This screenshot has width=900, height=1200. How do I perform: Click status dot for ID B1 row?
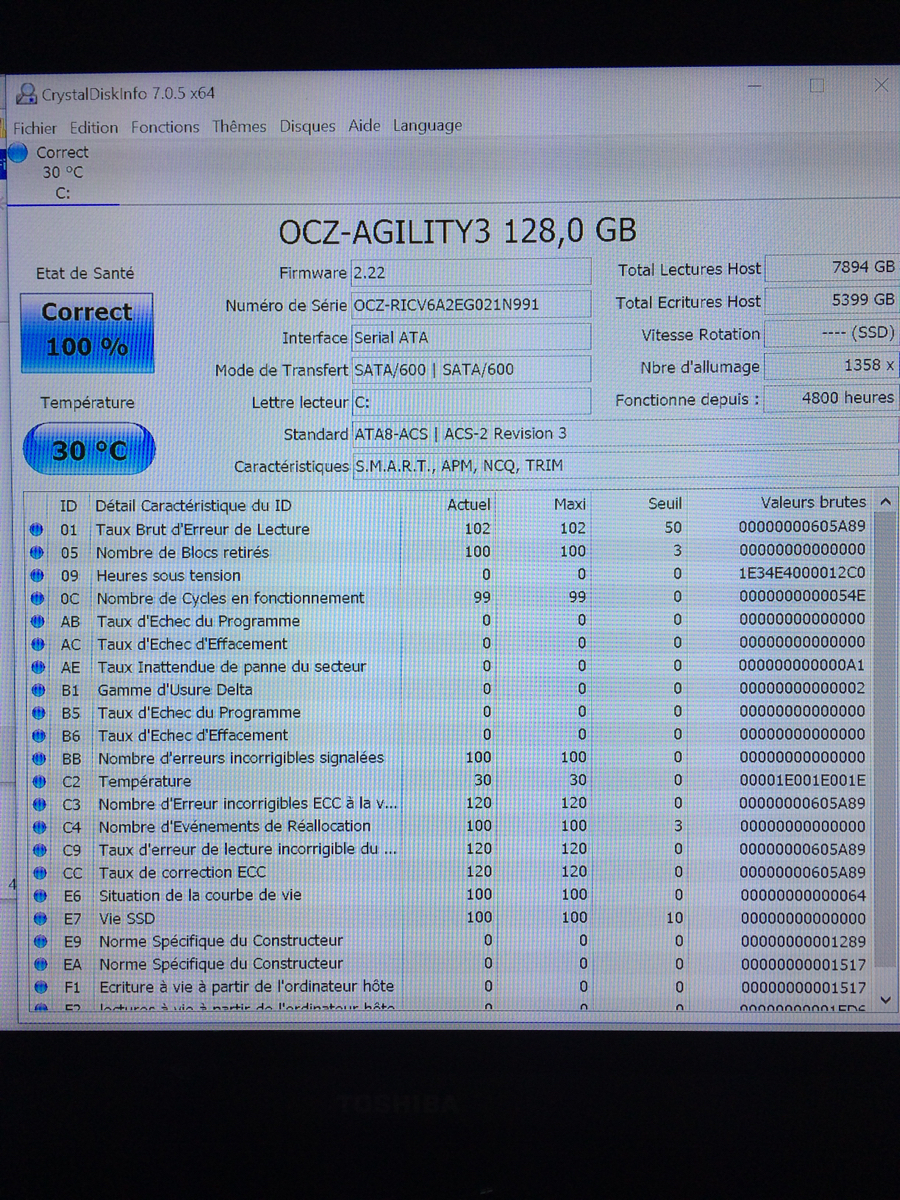tap(38, 690)
